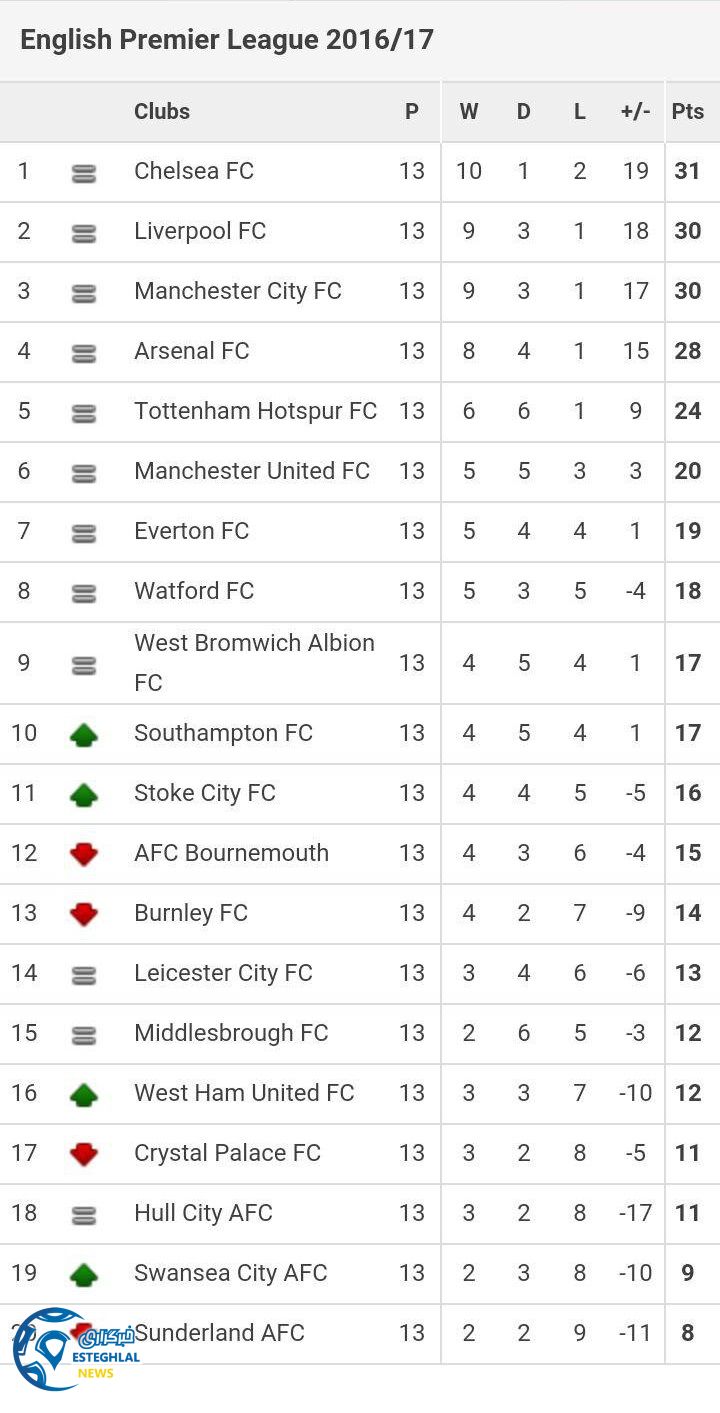Click Leicester City FC's 13 points value

click(688, 973)
